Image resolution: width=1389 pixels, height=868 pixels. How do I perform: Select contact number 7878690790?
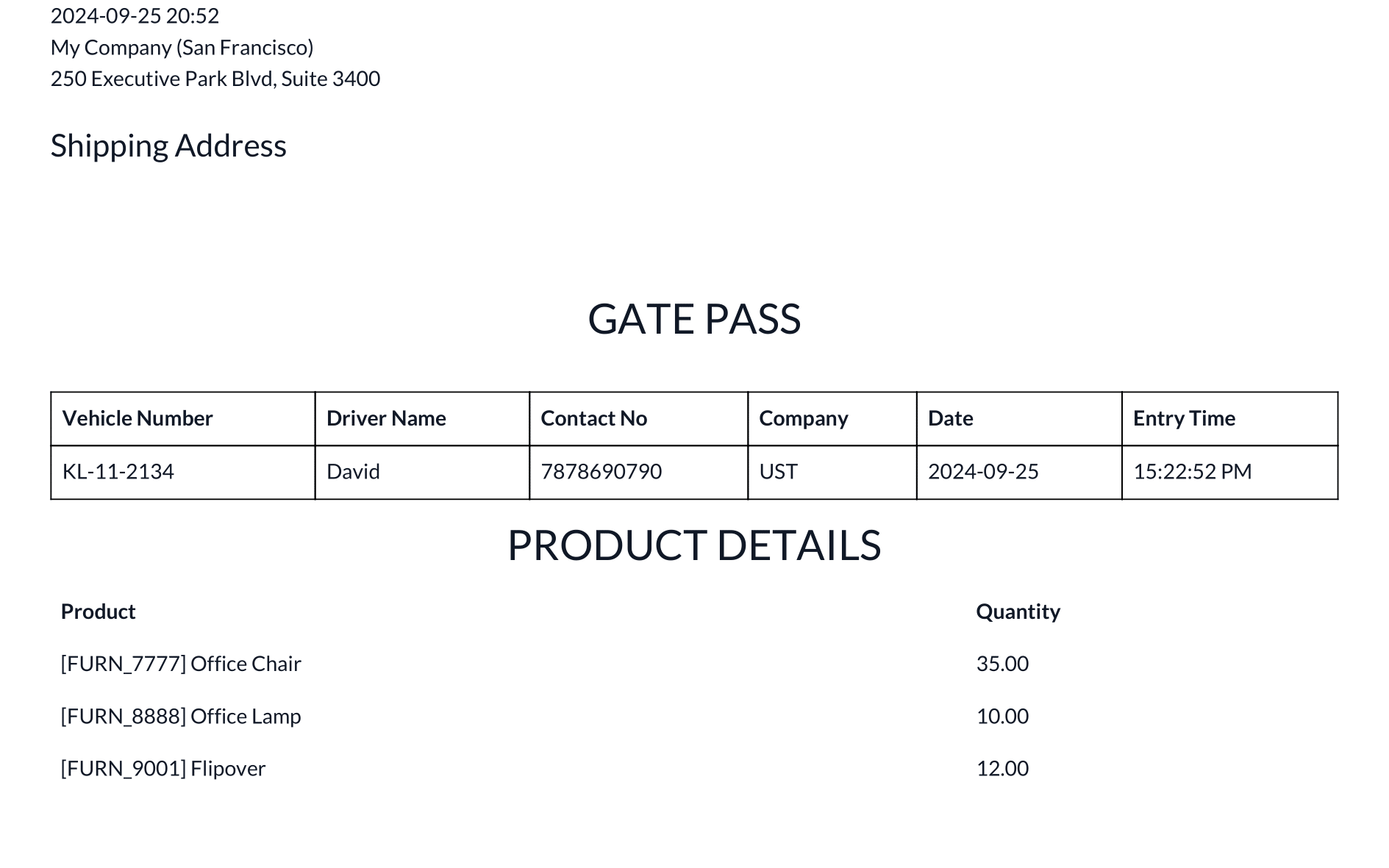pyautogui.click(x=601, y=471)
